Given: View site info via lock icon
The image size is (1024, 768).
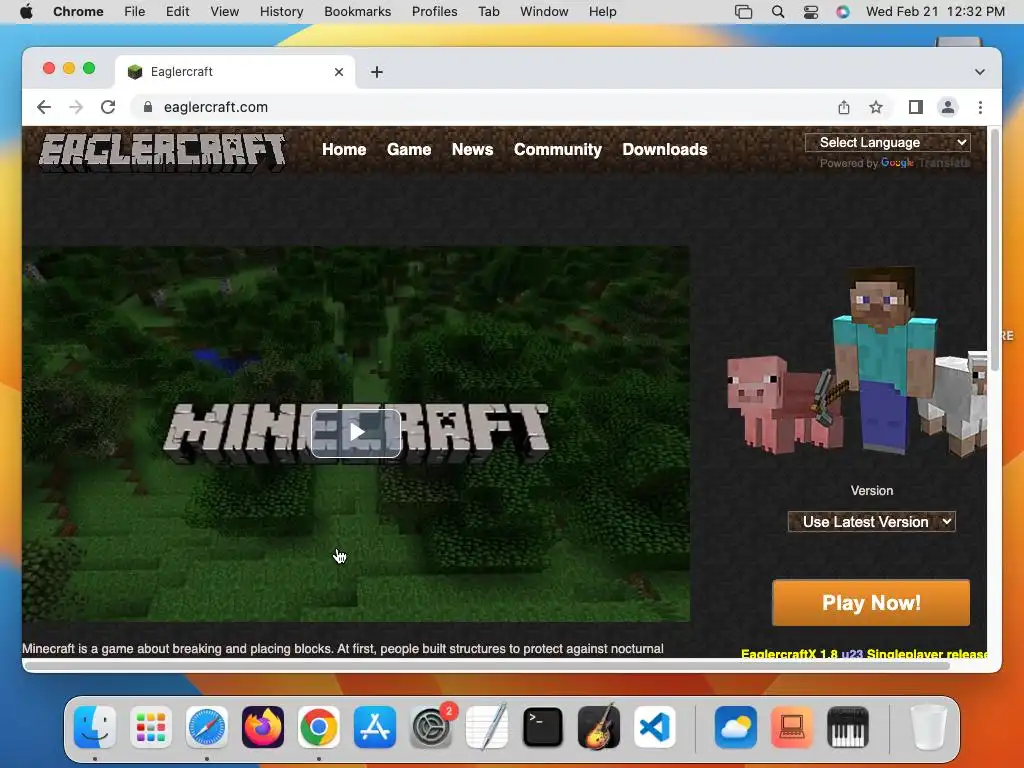Looking at the screenshot, I should (x=148, y=107).
